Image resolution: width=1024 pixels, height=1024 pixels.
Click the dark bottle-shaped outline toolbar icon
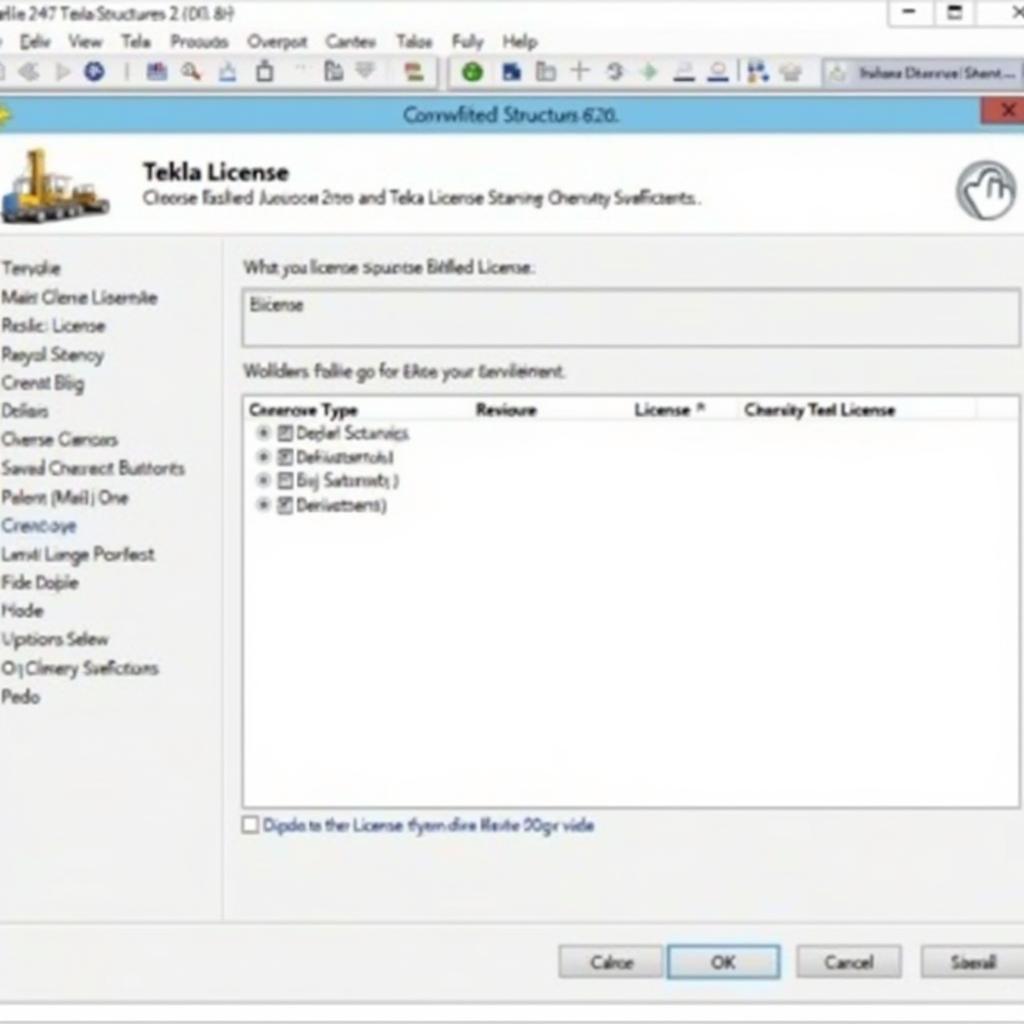(264, 71)
